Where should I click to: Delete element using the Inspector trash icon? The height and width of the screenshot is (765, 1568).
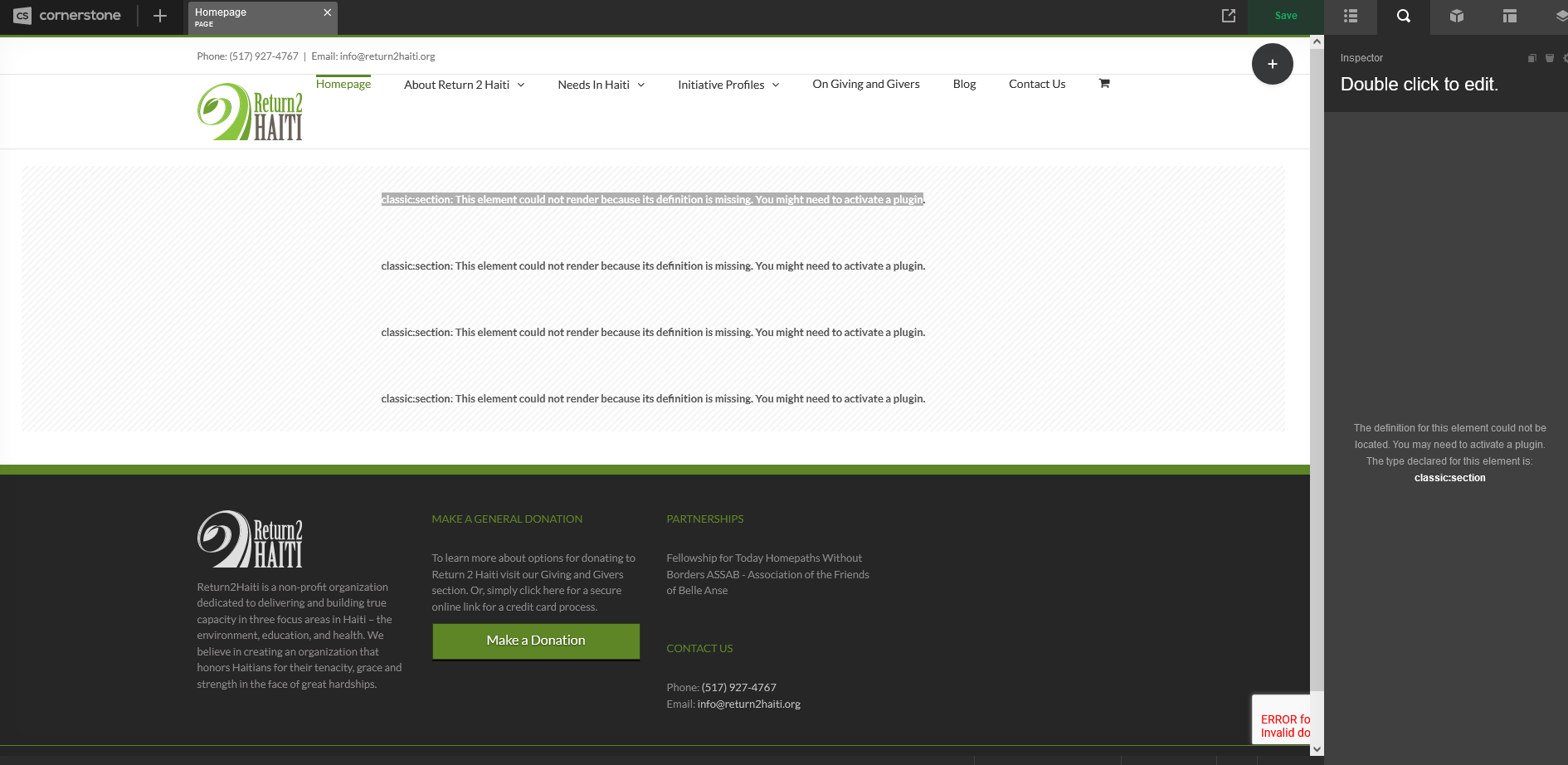(1549, 58)
